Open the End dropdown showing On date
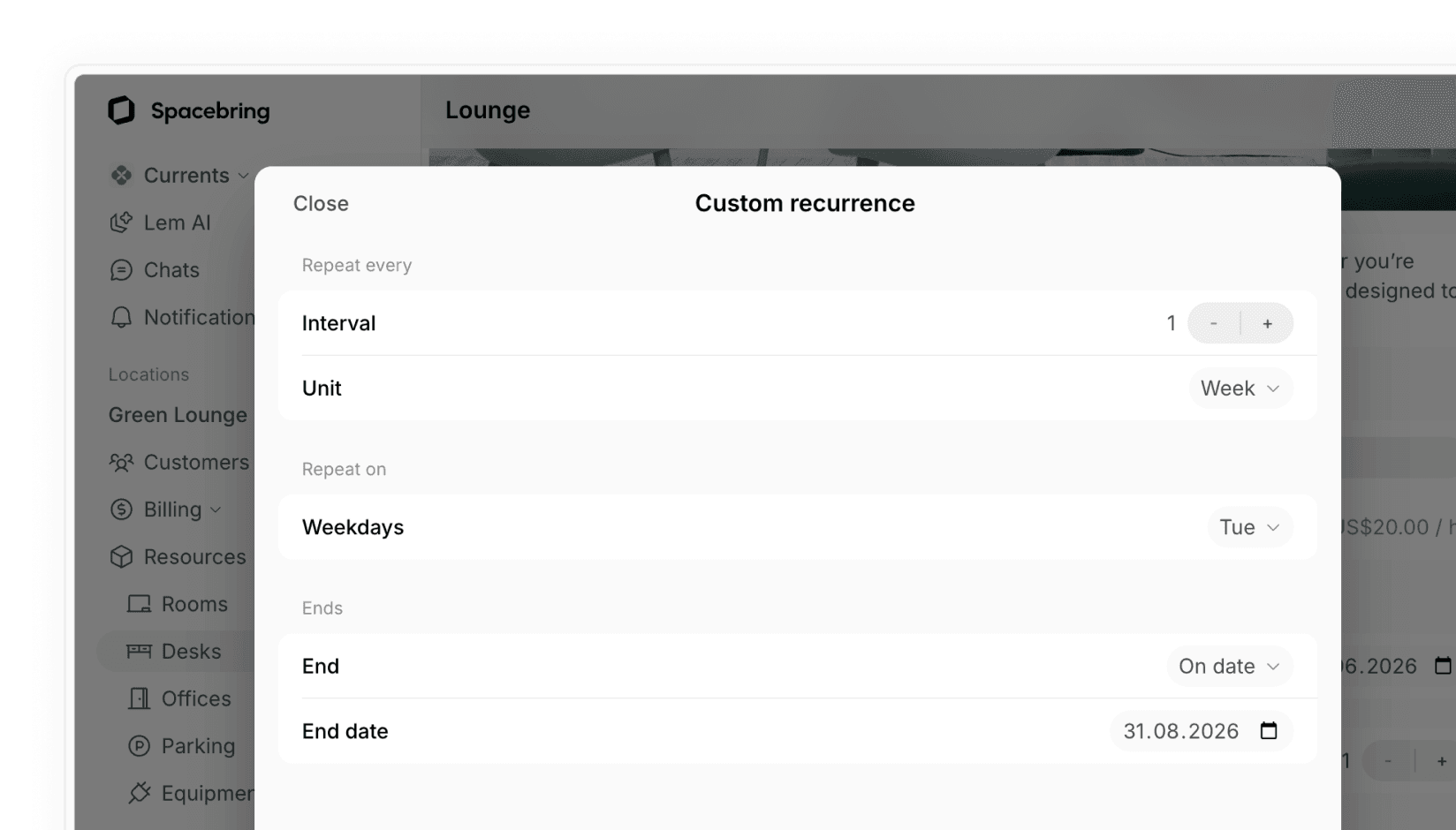 1230,667
